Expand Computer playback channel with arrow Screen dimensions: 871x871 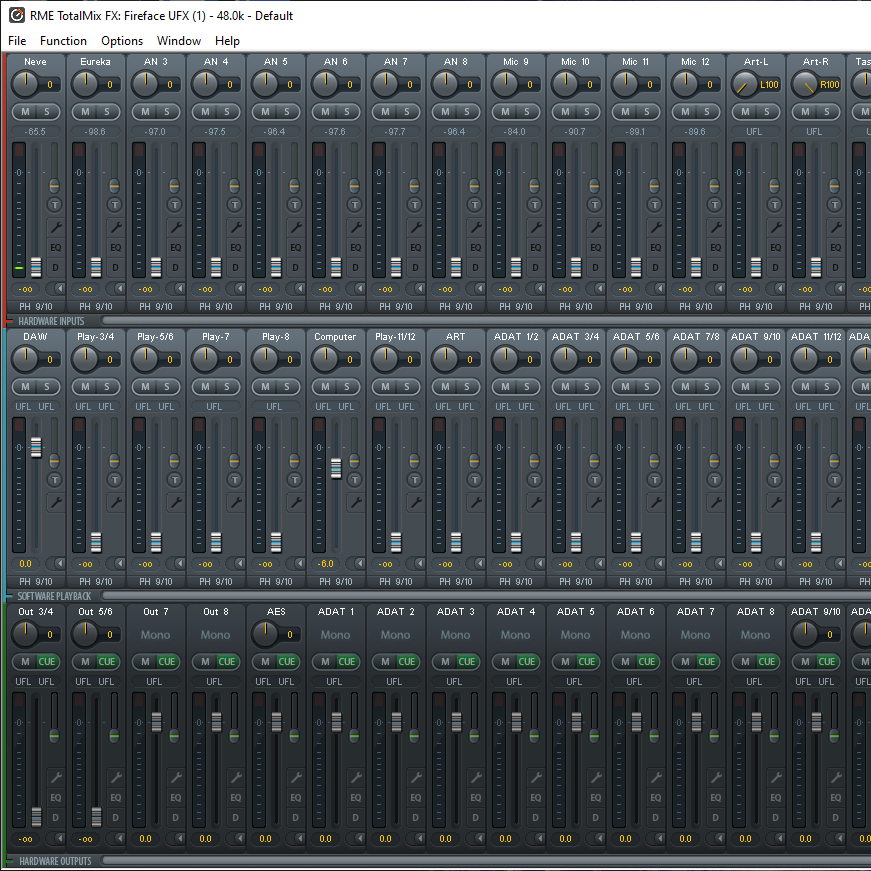[361, 564]
